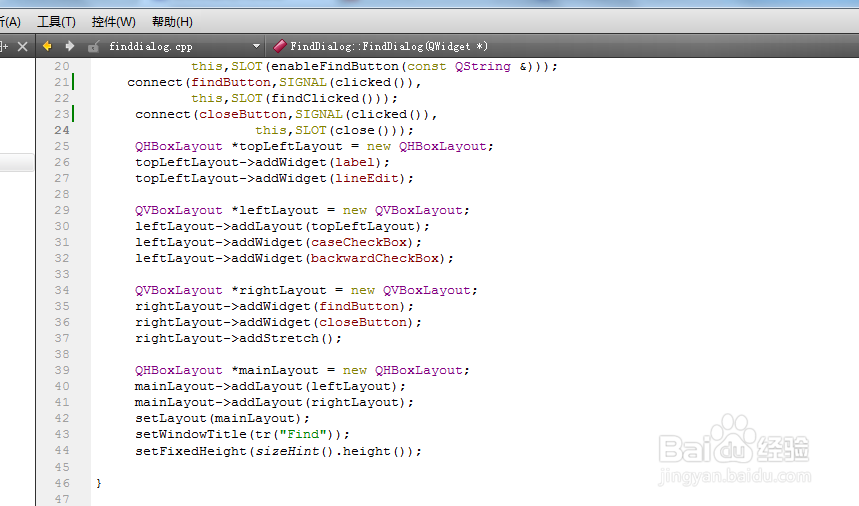The image size is (859, 506).
Task: Click caseCheckBox on line 31
Action: 359,242
